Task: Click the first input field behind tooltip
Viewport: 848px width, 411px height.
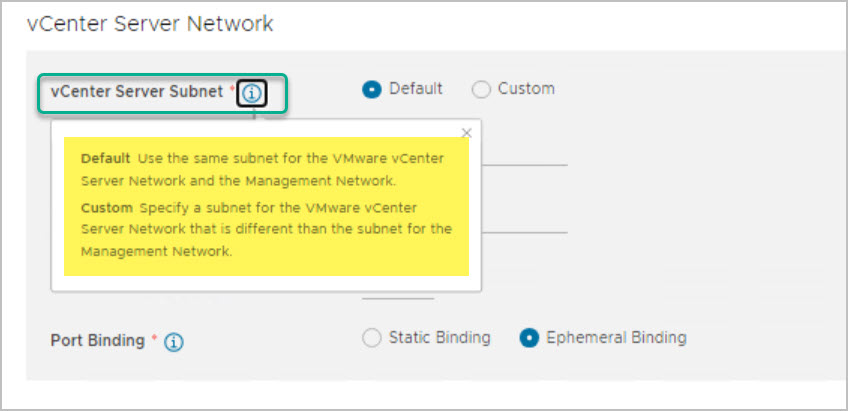Action: click(x=525, y=160)
